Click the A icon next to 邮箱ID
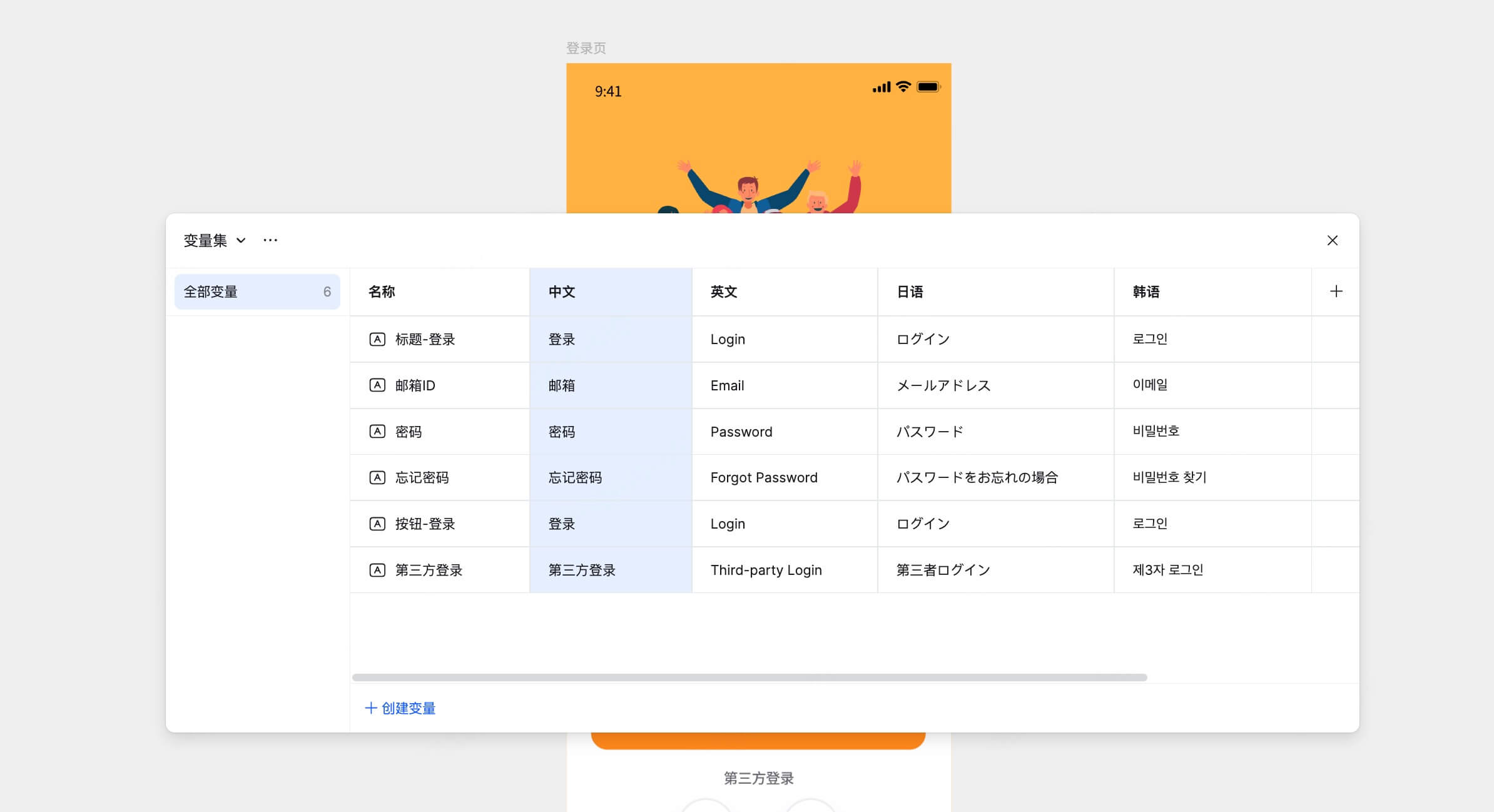 pos(377,385)
